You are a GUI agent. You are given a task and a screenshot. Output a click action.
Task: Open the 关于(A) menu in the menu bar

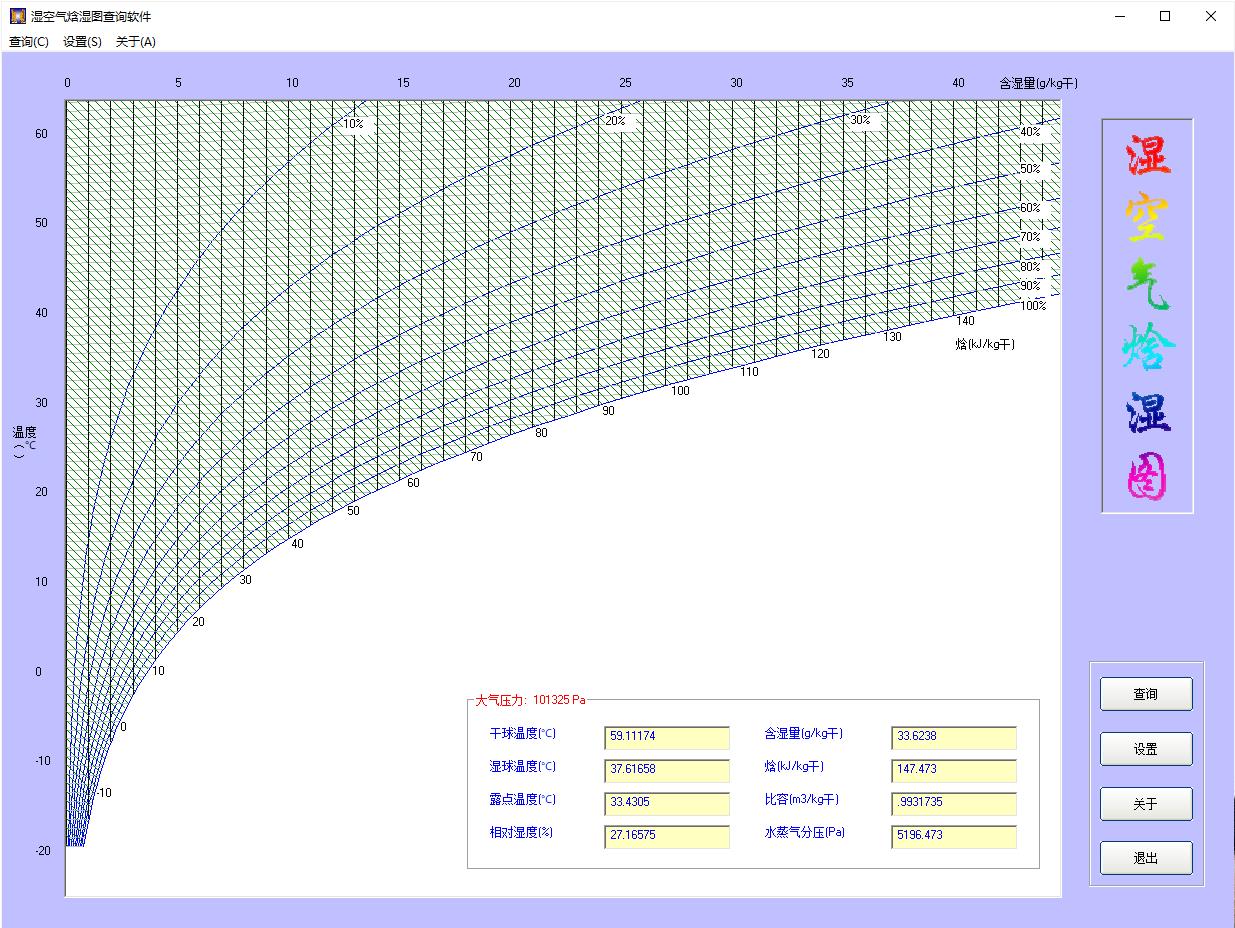point(136,42)
